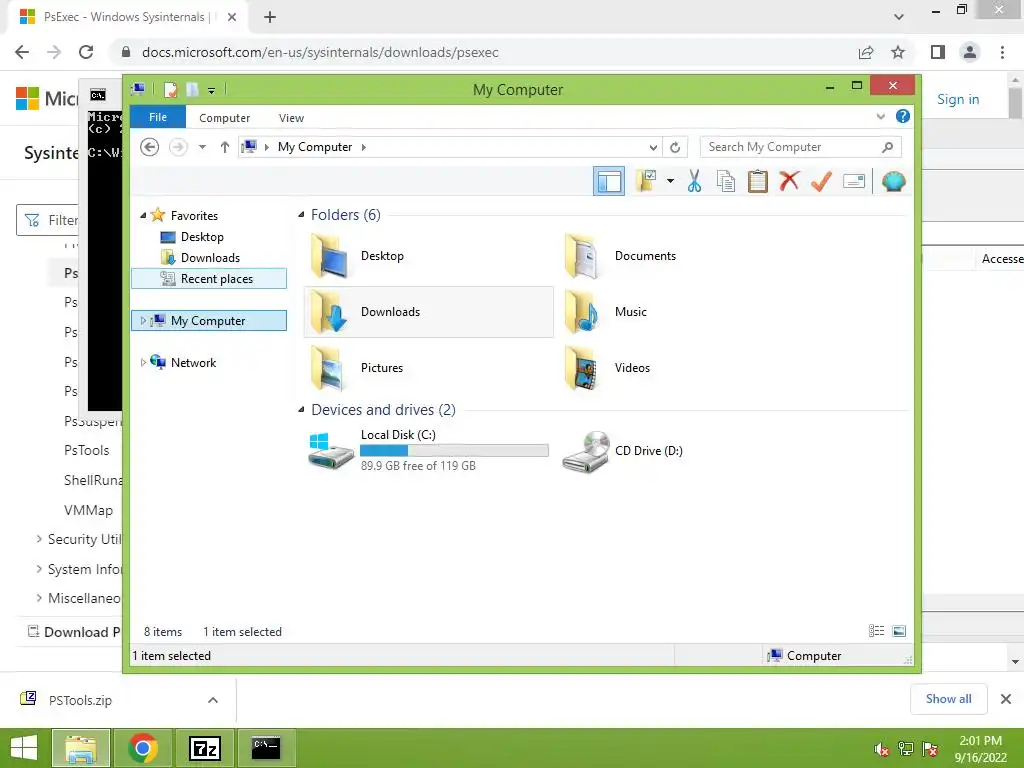Bookmark this page with the star icon
Image resolution: width=1024 pixels, height=768 pixels.
[x=898, y=52]
